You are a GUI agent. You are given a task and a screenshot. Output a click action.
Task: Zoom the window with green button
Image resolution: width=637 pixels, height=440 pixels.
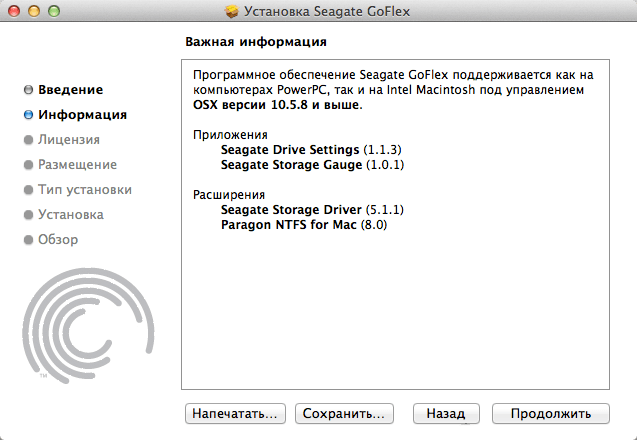tap(54, 11)
